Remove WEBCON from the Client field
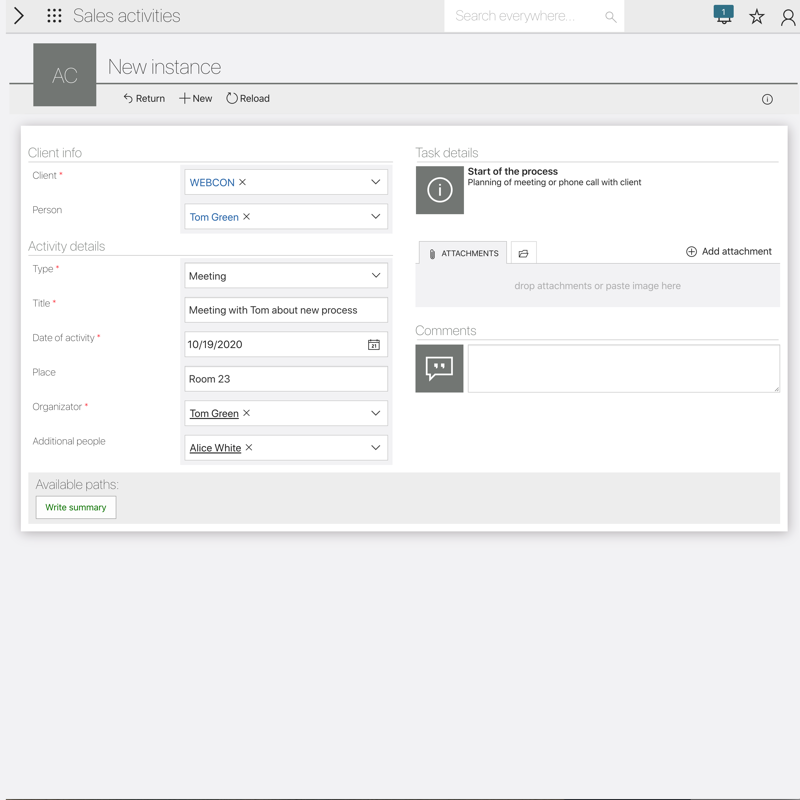The width and height of the screenshot is (800, 800). coord(243,183)
